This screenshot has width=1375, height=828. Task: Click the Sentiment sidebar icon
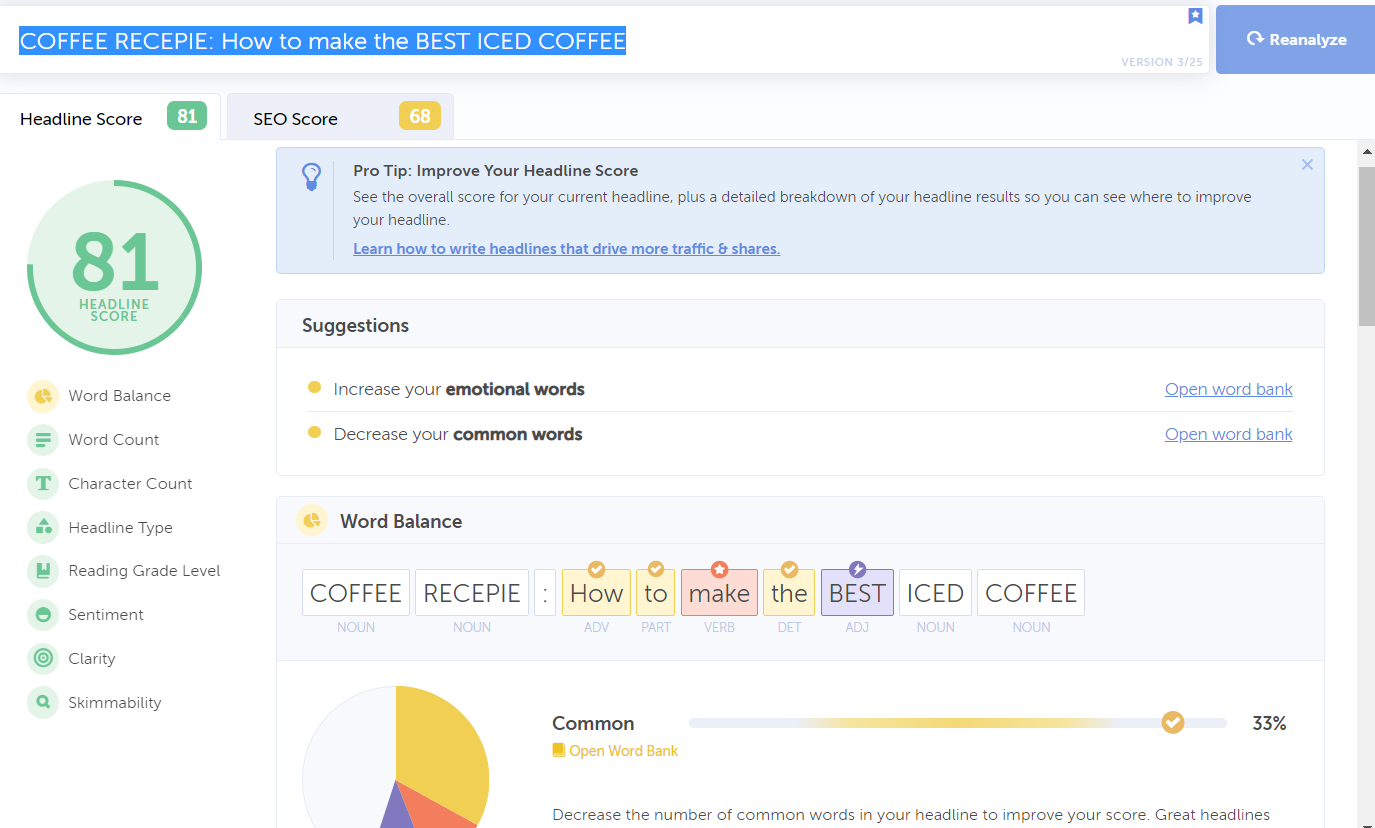(43, 615)
